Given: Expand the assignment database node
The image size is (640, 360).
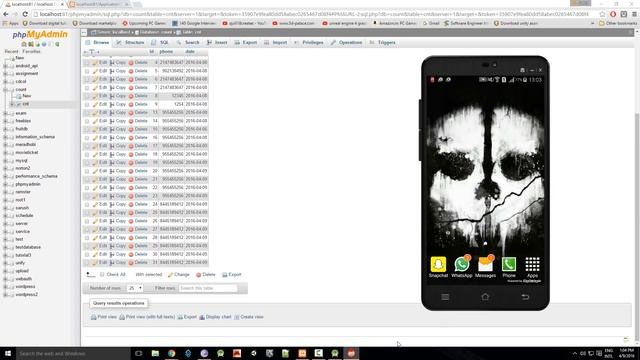Looking at the screenshot, I should coord(6,74).
